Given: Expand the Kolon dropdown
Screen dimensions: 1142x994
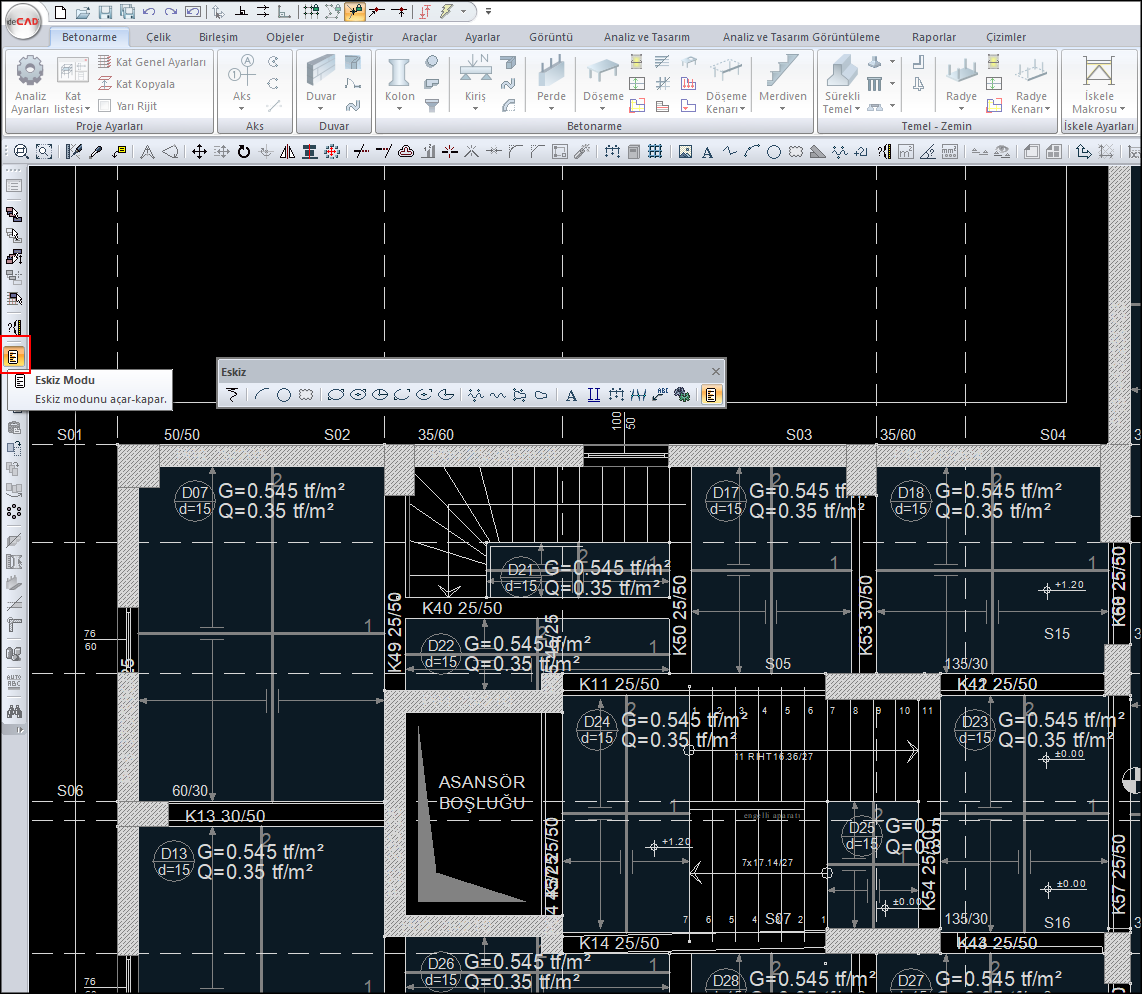Looking at the screenshot, I should [399, 109].
